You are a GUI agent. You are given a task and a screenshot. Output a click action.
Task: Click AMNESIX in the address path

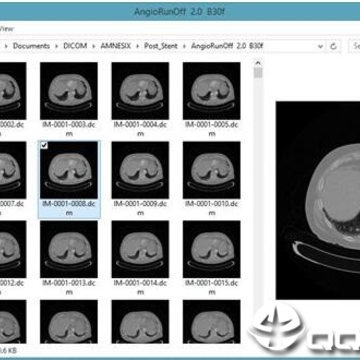pos(116,46)
